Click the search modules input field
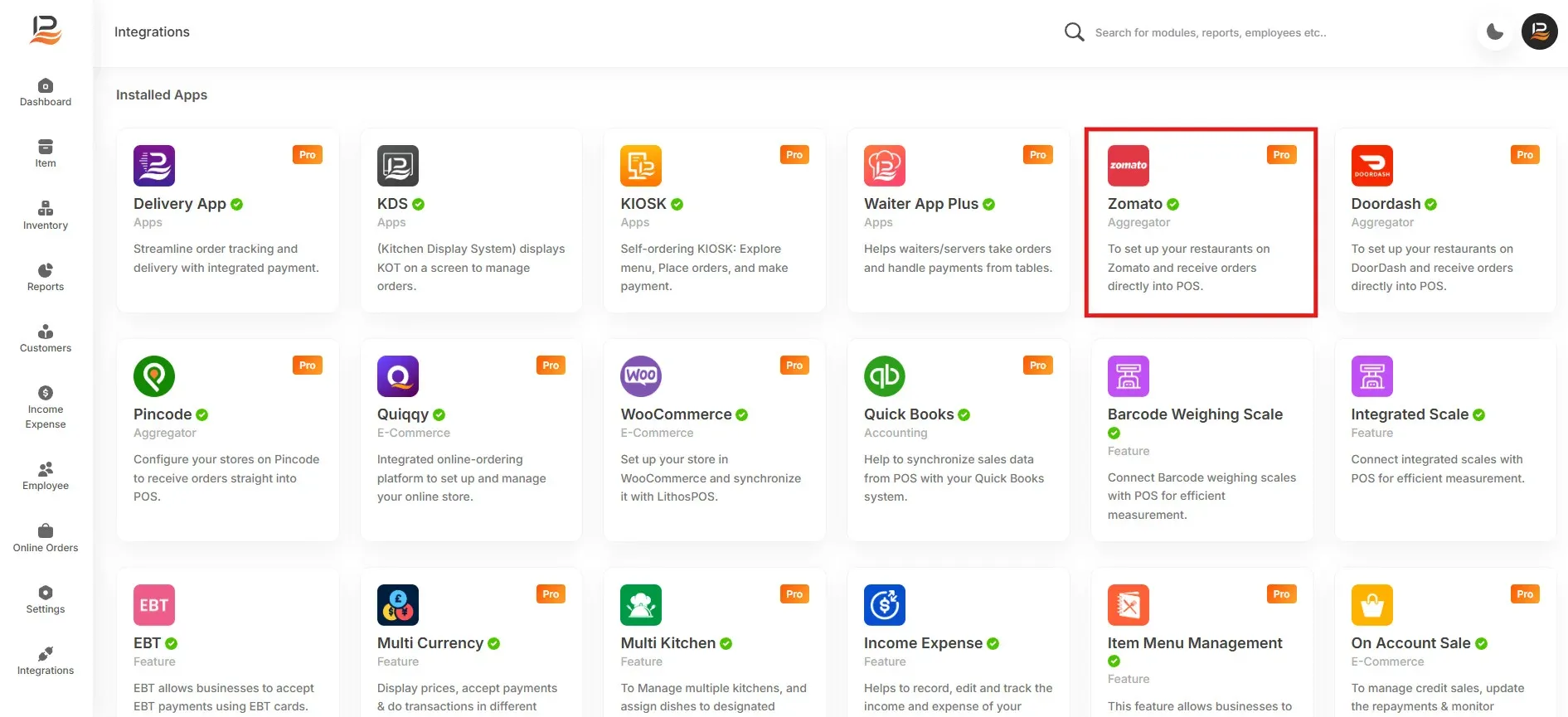1568x717 pixels. (x=1211, y=32)
